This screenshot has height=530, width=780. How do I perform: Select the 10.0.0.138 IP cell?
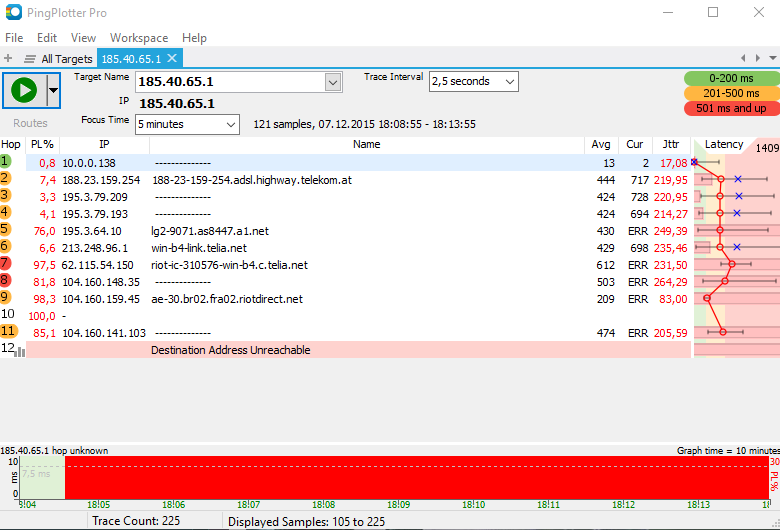point(89,163)
